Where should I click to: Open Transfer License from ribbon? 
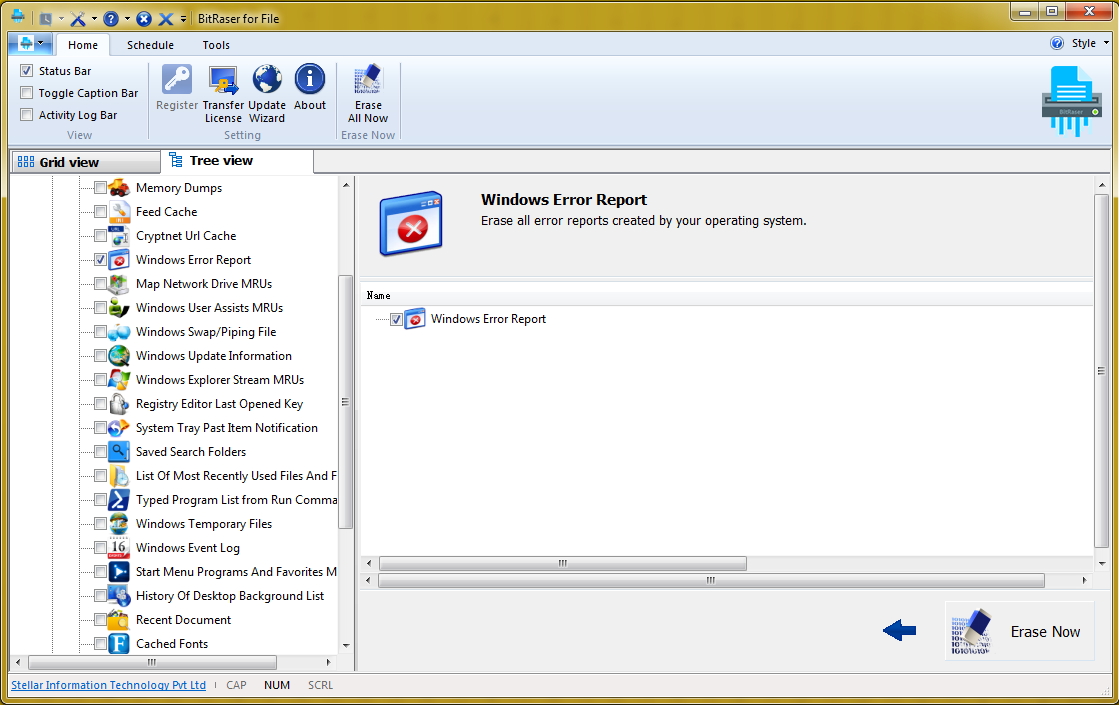pyautogui.click(x=223, y=80)
